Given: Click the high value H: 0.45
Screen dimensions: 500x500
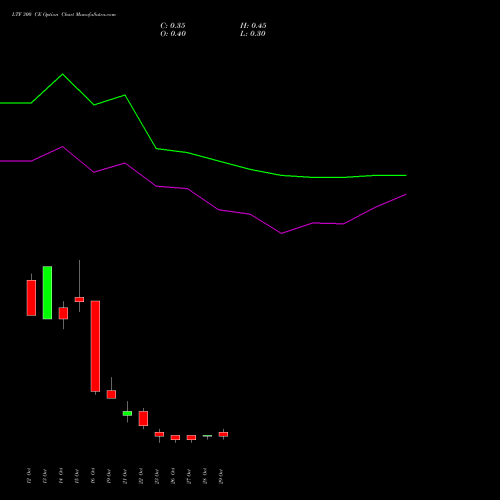Looking at the screenshot, I should click(x=253, y=26).
